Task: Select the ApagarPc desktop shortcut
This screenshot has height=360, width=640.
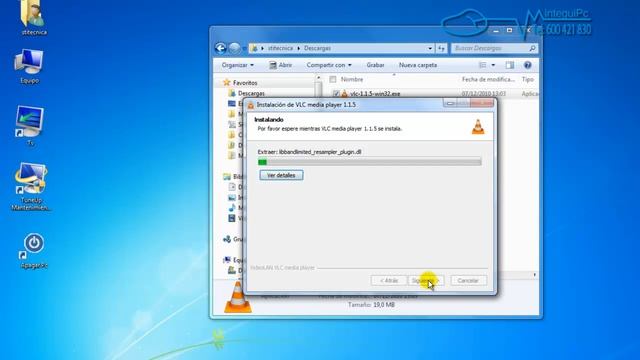Action: point(33,250)
